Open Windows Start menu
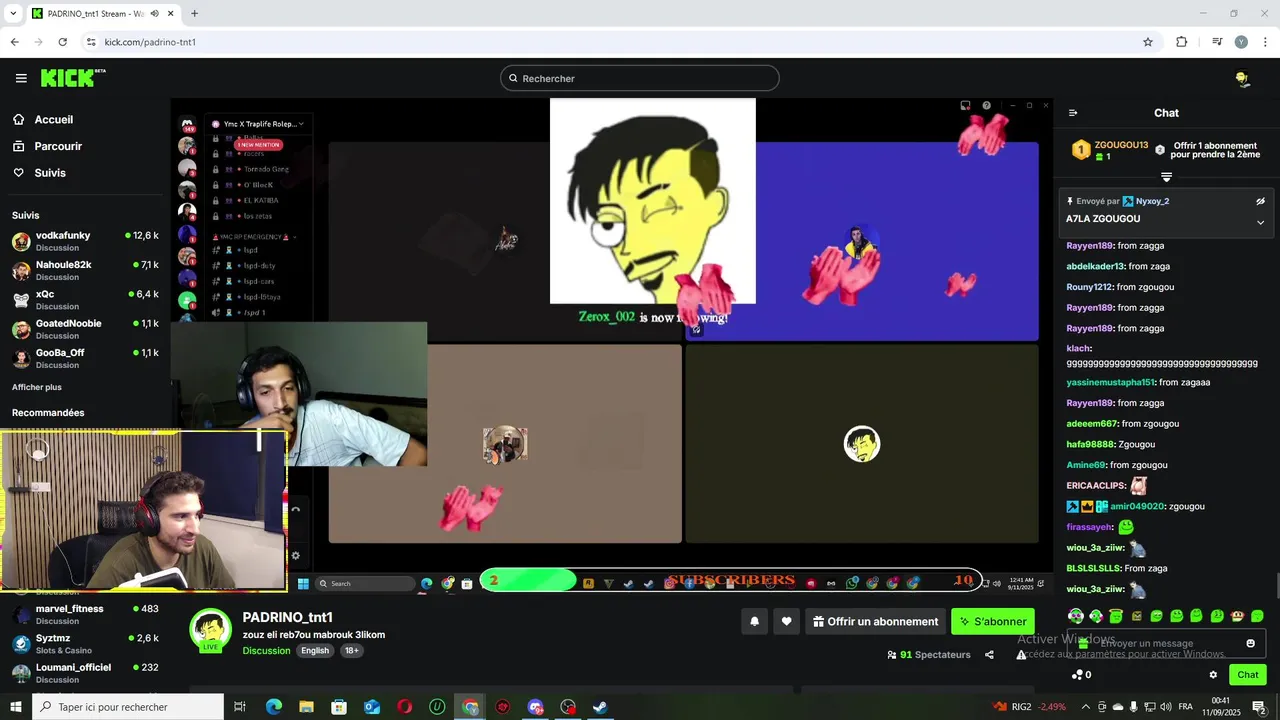The height and width of the screenshot is (720, 1280). coord(15,707)
